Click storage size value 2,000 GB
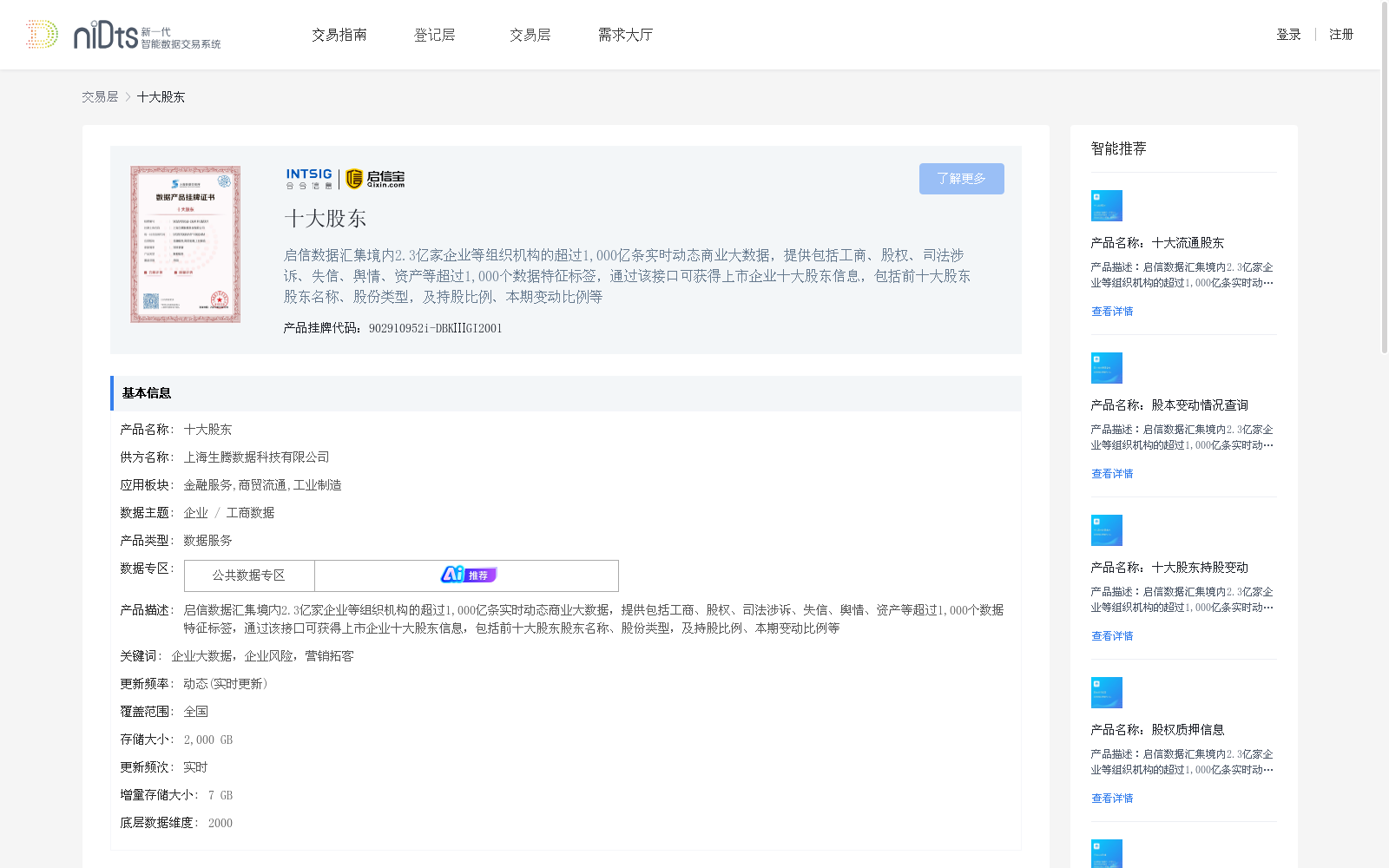This screenshot has height=868, width=1389. tap(207, 740)
